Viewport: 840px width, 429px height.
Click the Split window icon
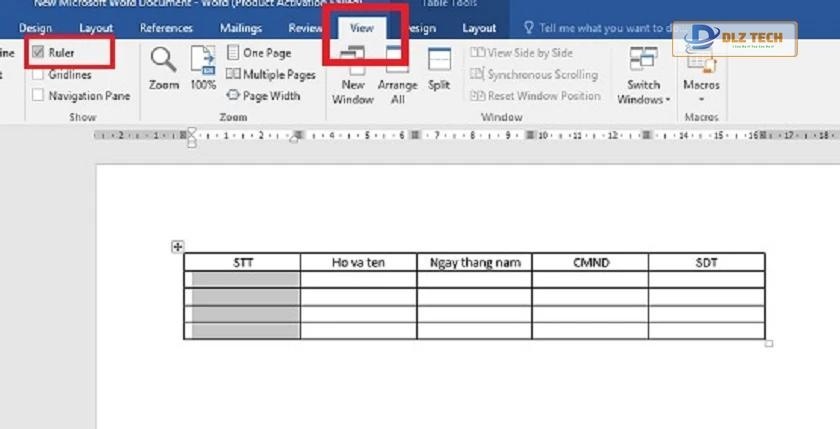tap(439, 68)
